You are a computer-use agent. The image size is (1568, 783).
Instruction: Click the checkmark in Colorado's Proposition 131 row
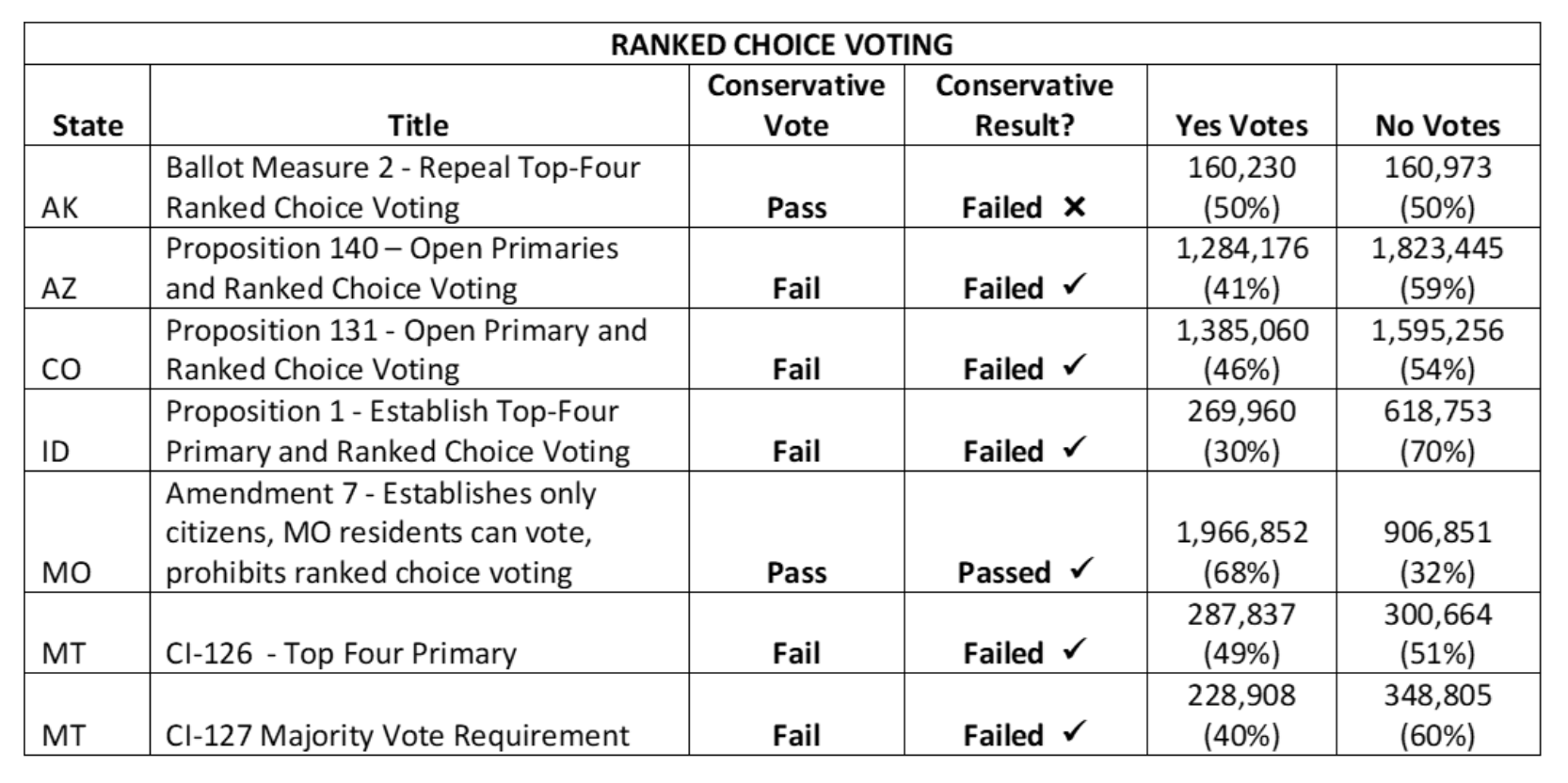coord(1074,367)
